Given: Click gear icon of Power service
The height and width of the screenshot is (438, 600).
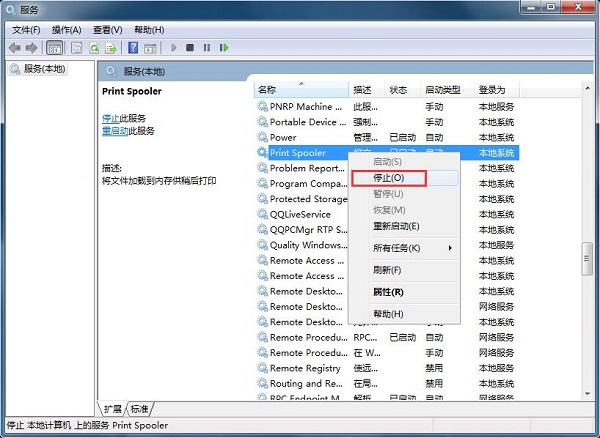Looking at the screenshot, I should 262,137.
